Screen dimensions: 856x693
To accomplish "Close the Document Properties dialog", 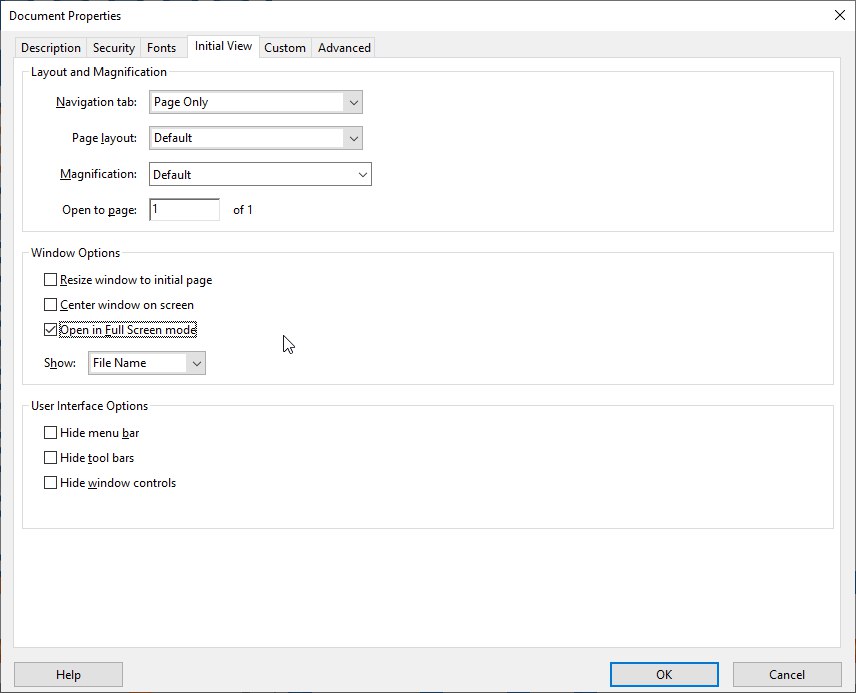I will coord(840,15).
